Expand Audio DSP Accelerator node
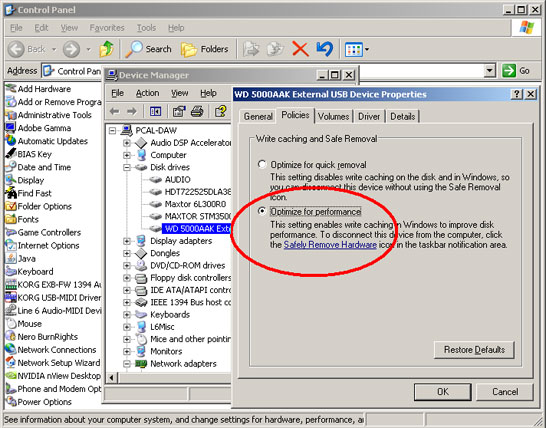The width and height of the screenshot is (546, 428). [x=127, y=143]
